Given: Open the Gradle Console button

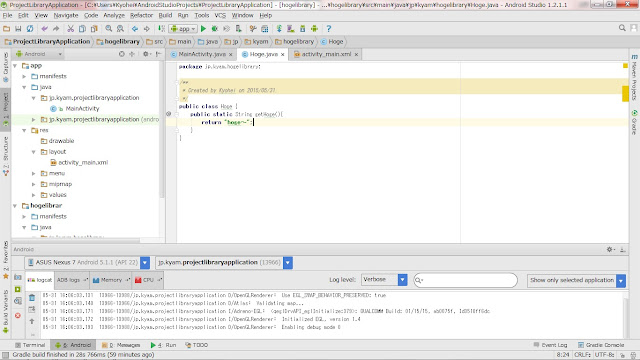Looking at the screenshot, I should pos(601,345).
